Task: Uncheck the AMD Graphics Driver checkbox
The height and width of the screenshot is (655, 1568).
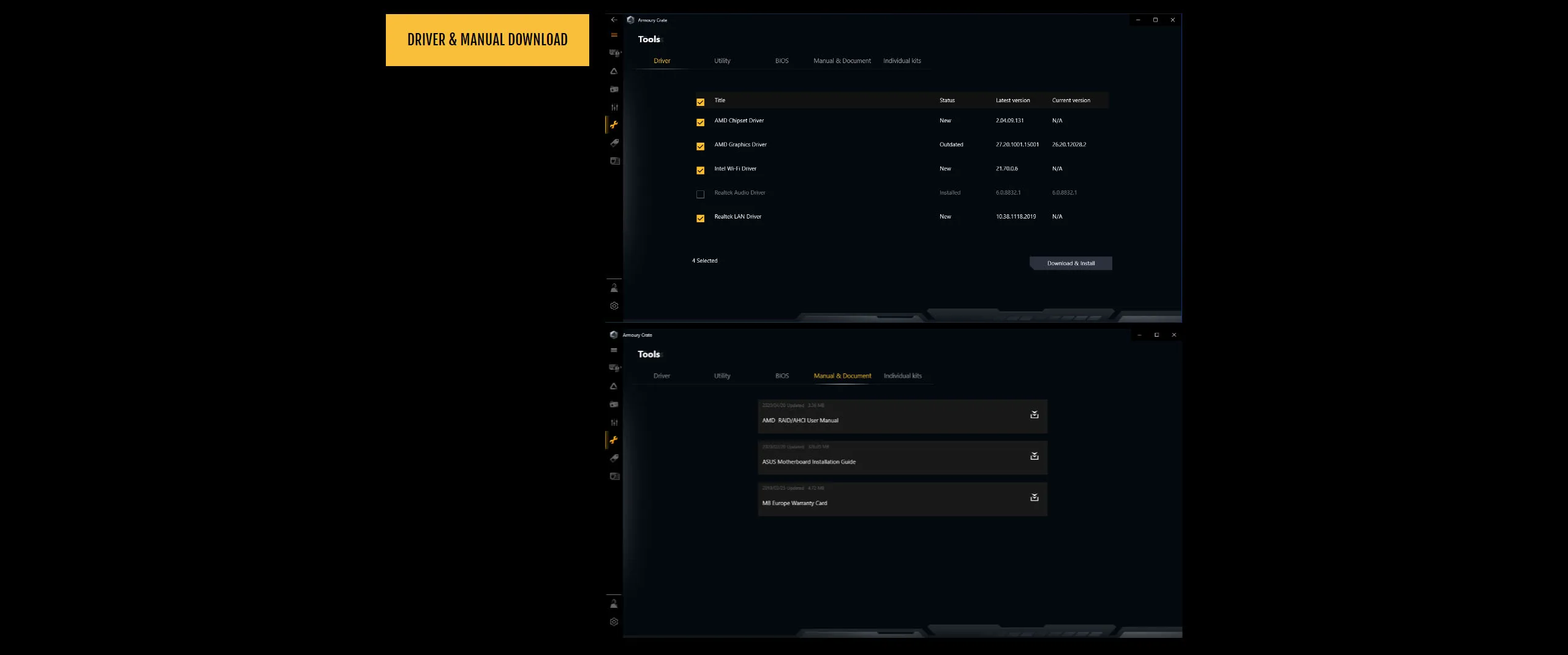Action: (x=700, y=146)
